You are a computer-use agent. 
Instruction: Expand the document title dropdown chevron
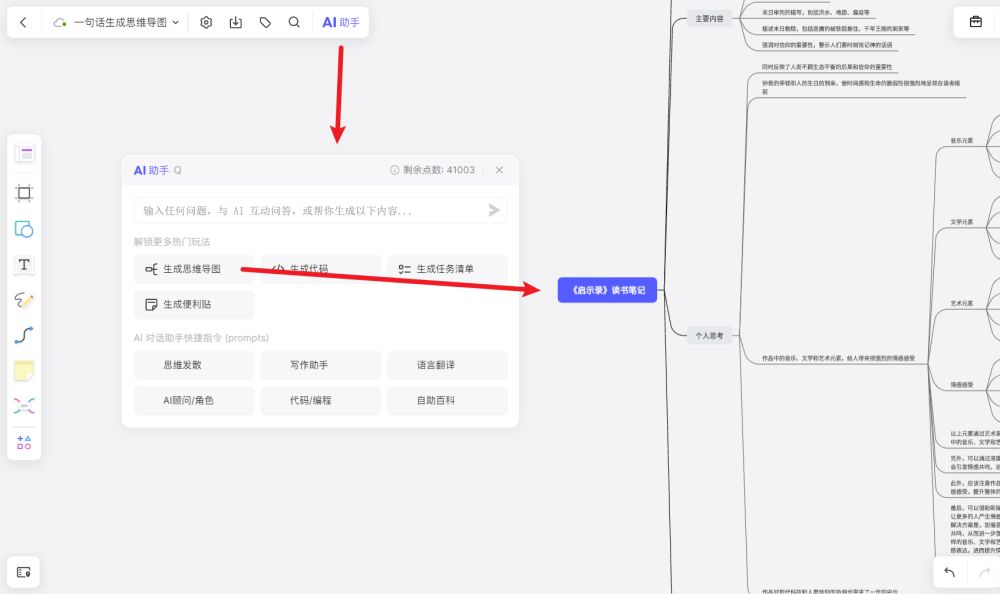(x=175, y=21)
